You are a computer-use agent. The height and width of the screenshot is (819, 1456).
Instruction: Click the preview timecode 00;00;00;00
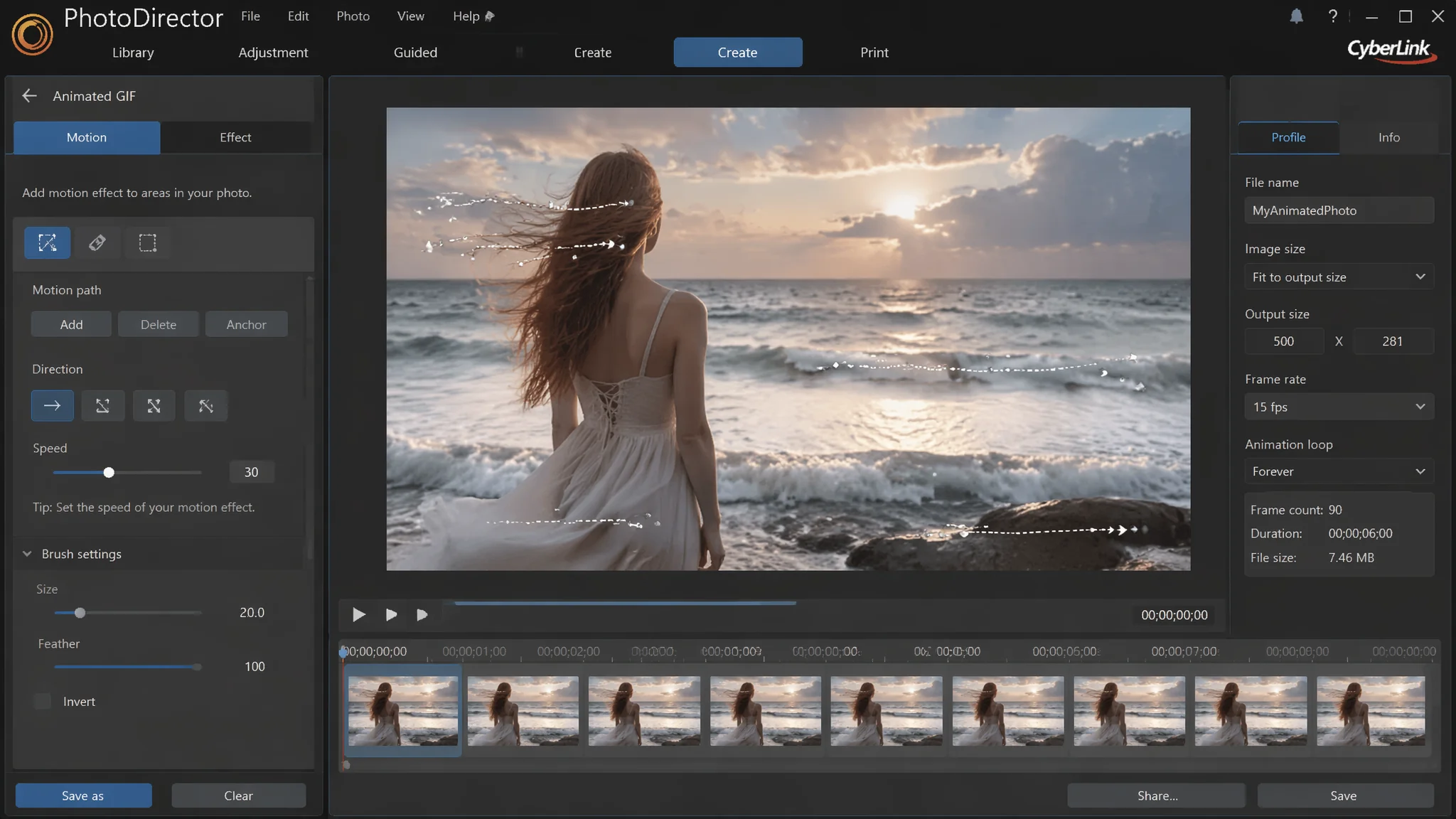(x=1174, y=615)
